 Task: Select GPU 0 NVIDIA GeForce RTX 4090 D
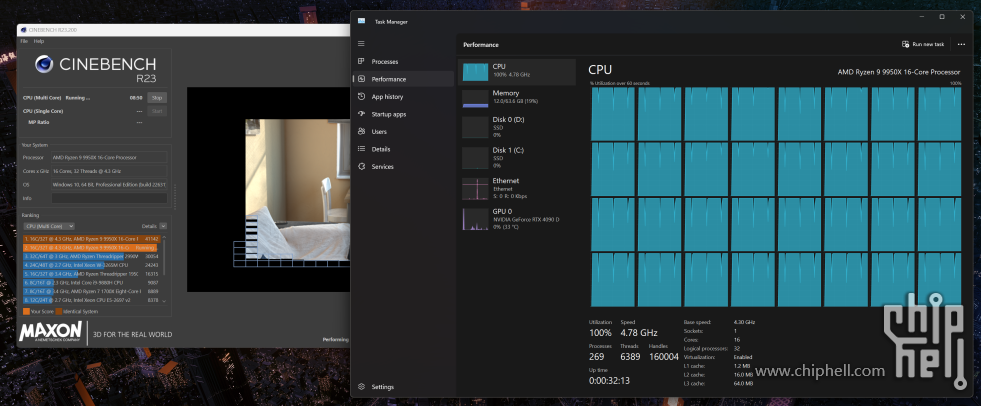(517, 219)
